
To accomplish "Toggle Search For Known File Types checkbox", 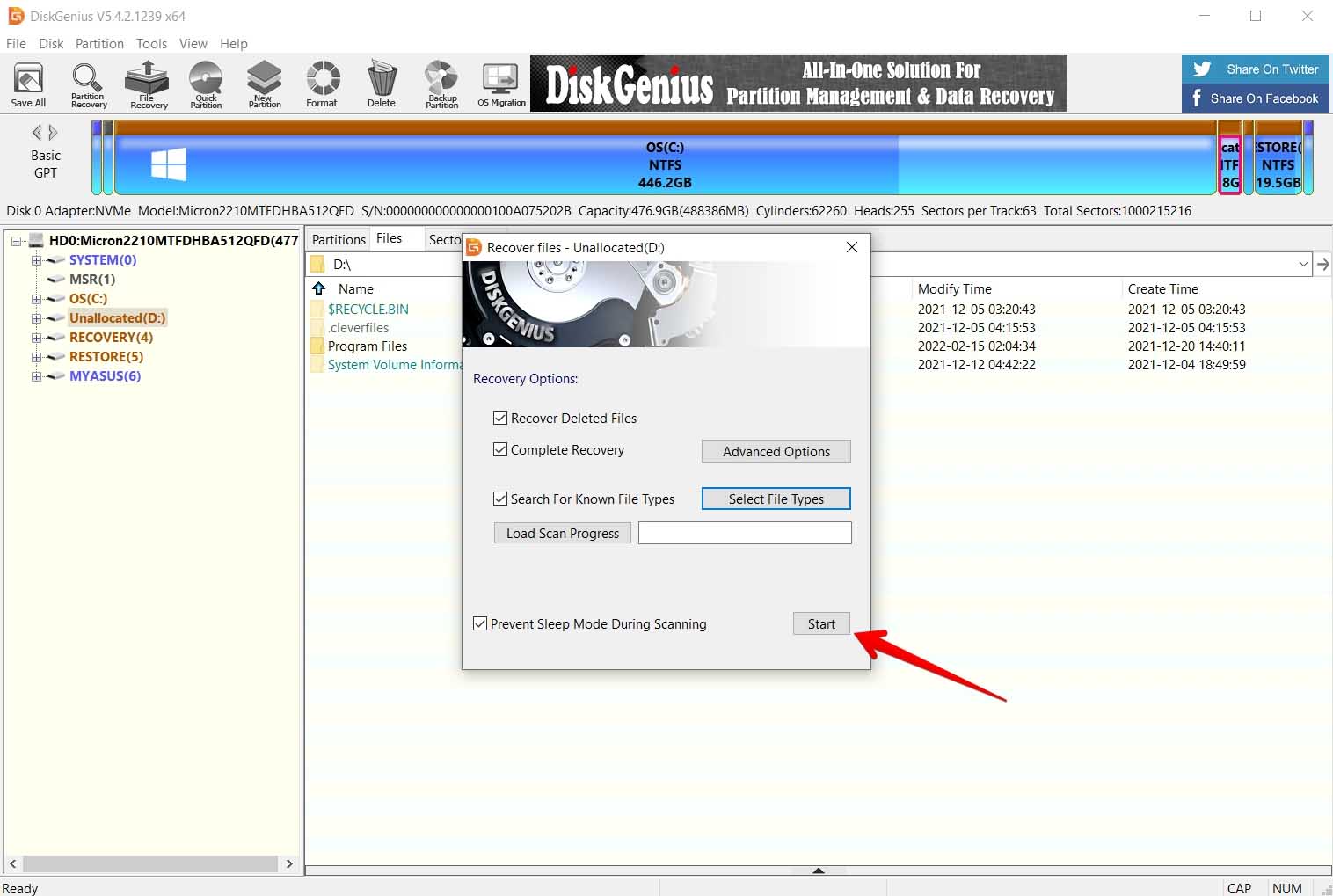I will pyautogui.click(x=500, y=499).
